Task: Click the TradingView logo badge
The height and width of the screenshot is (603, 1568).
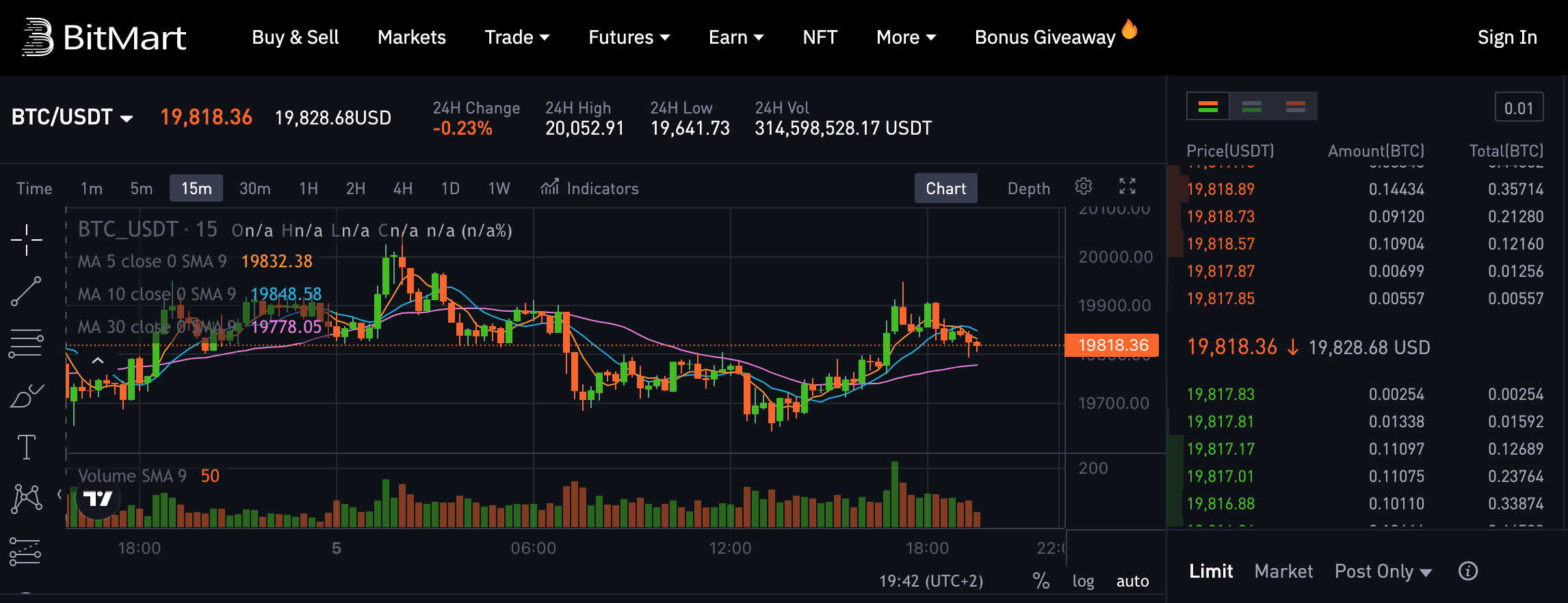Action: point(98,498)
